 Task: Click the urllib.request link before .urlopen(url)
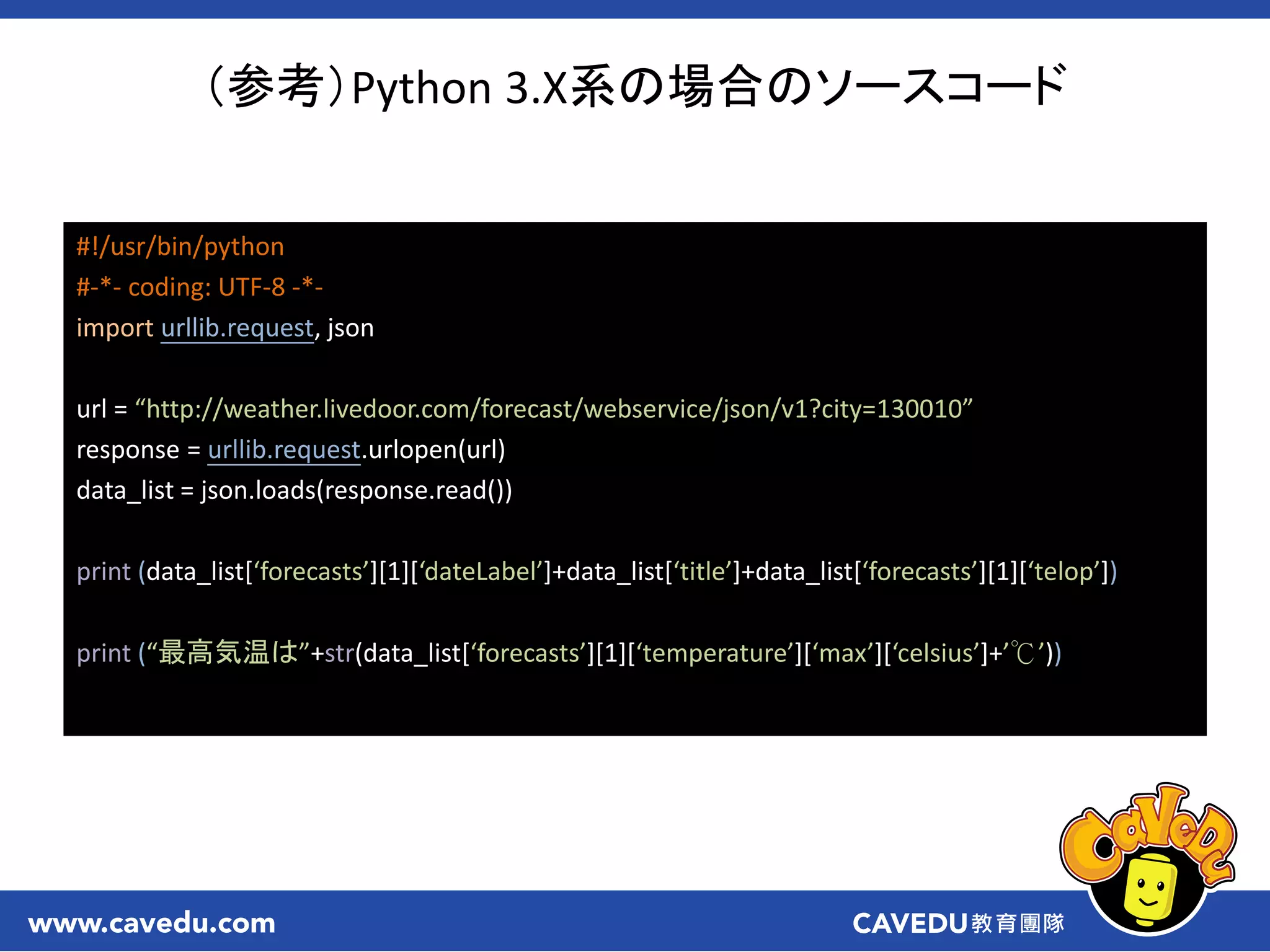click(284, 450)
